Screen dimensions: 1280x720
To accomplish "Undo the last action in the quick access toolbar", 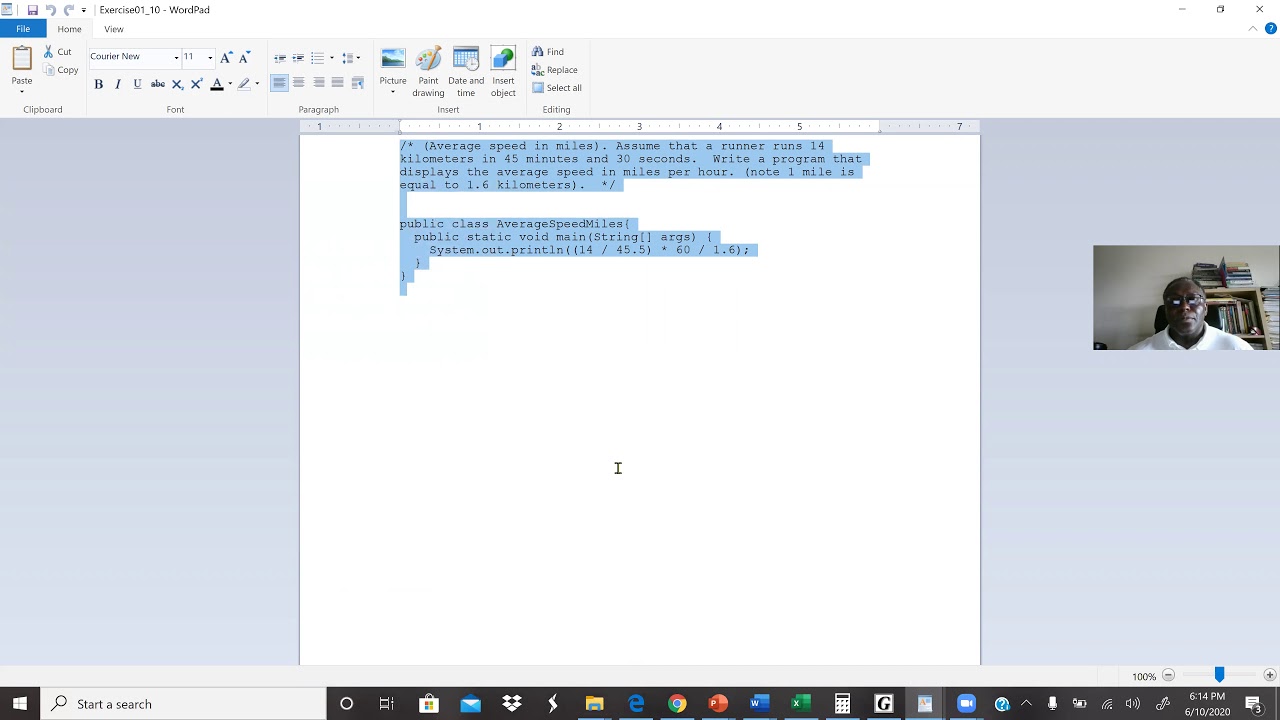I will pyautogui.click(x=50, y=10).
